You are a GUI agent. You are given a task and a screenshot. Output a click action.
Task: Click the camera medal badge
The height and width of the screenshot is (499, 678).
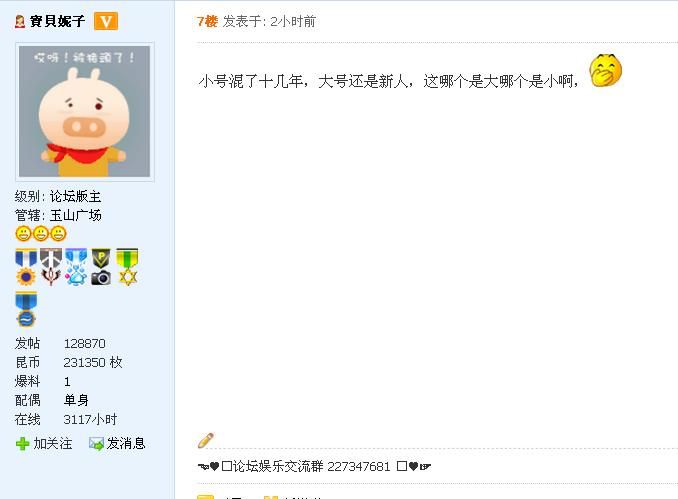point(101,267)
